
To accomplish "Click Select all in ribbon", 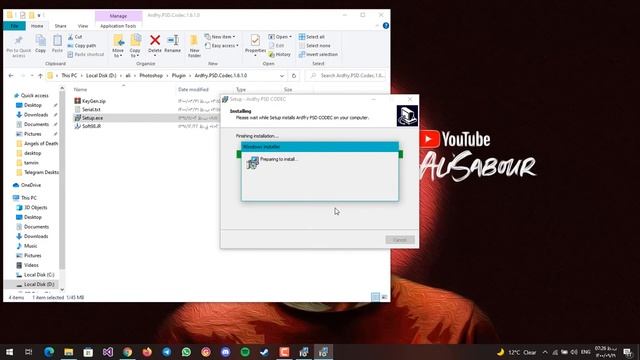I will click(x=312, y=37).
